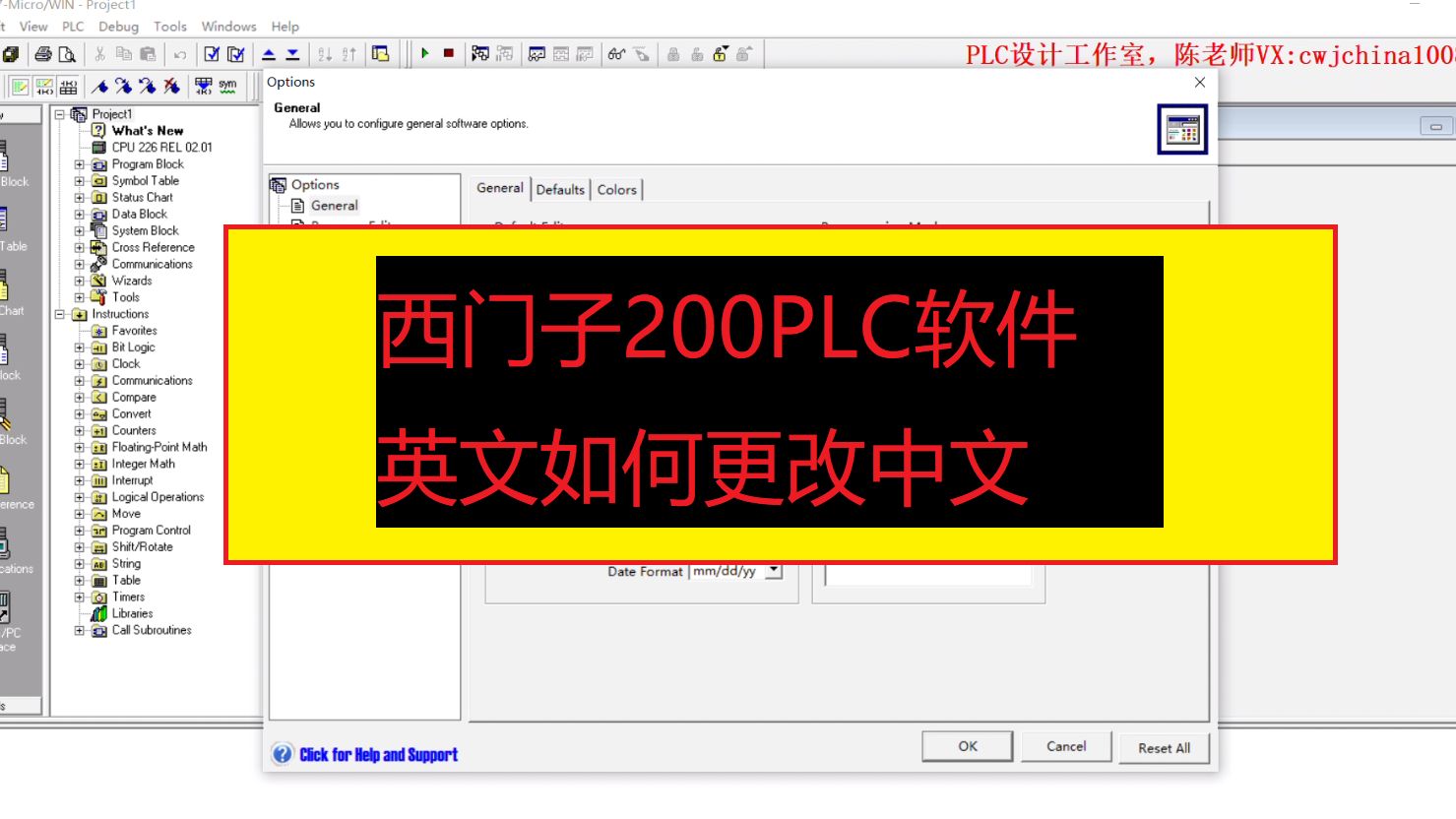
Task: Click the red STOP square icon
Action: pos(449,53)
